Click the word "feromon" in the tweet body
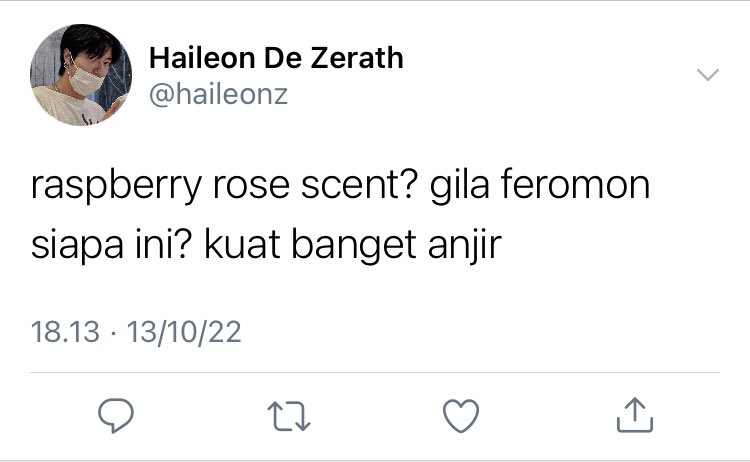Screen dimensions: 750x462 coord(575,184)
